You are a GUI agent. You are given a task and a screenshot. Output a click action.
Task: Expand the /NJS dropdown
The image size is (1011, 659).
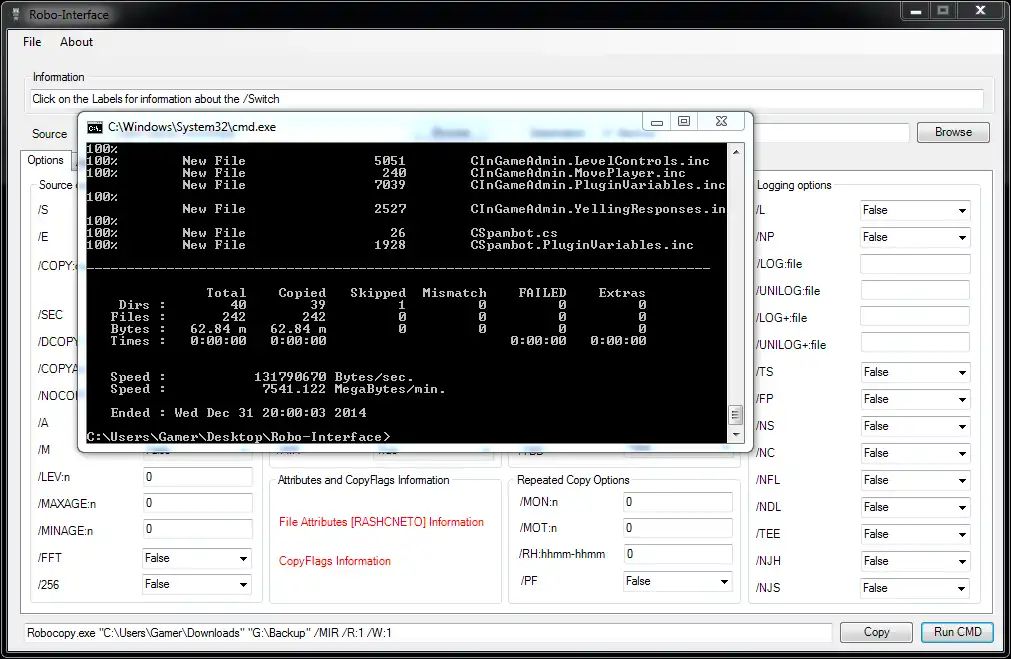pyautogui.click(x=915, y=588)
